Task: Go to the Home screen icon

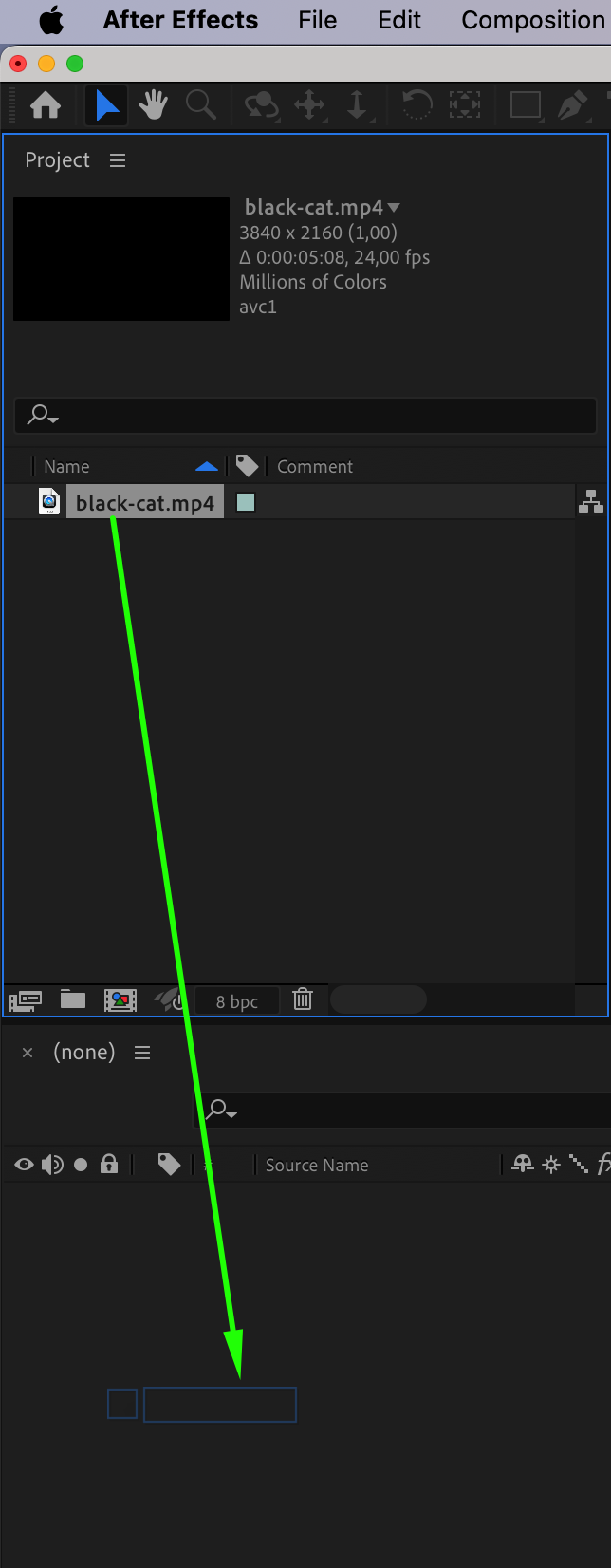Action: (x=46, y=105)
